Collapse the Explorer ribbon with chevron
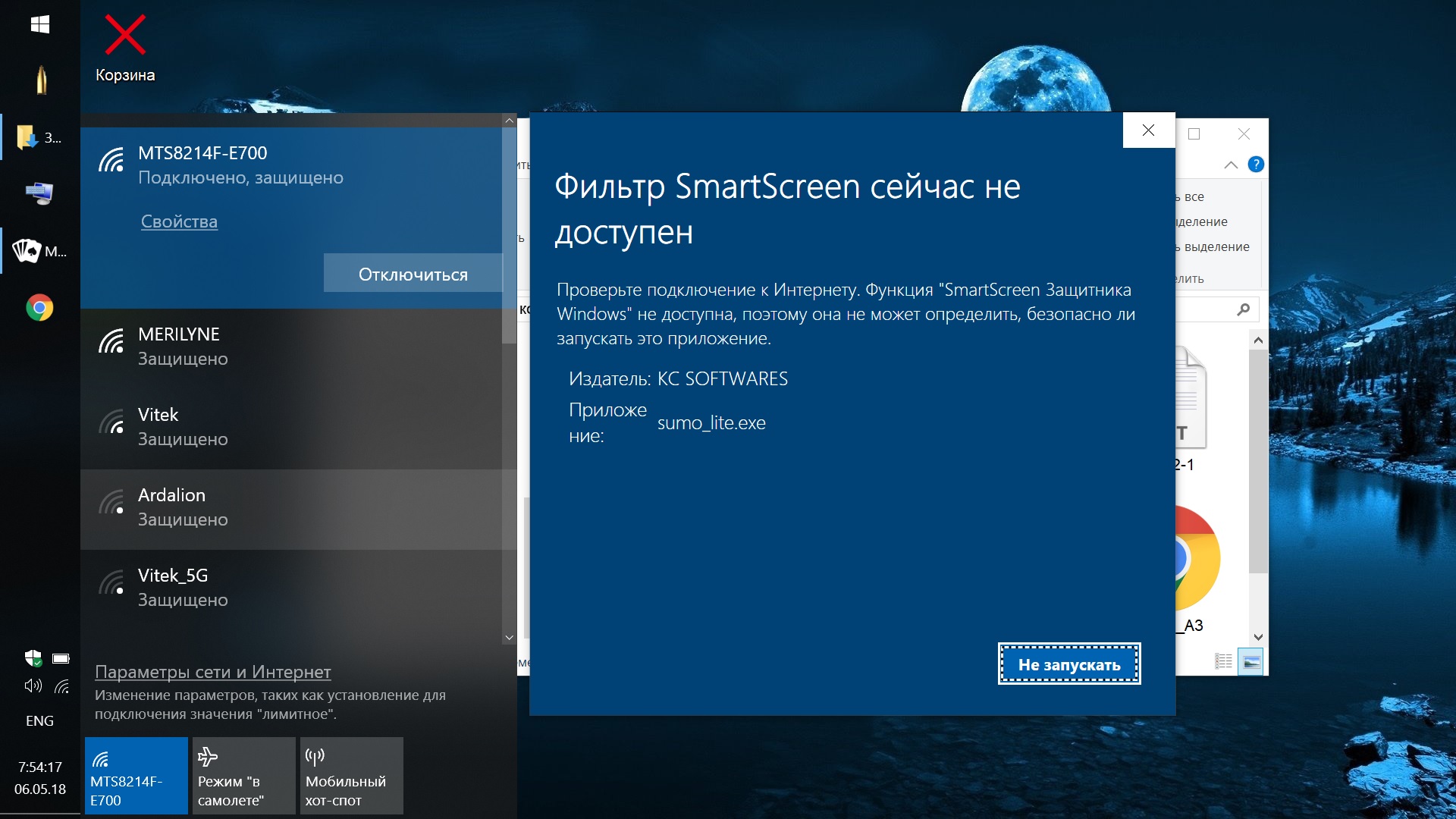 (1231, 165)
